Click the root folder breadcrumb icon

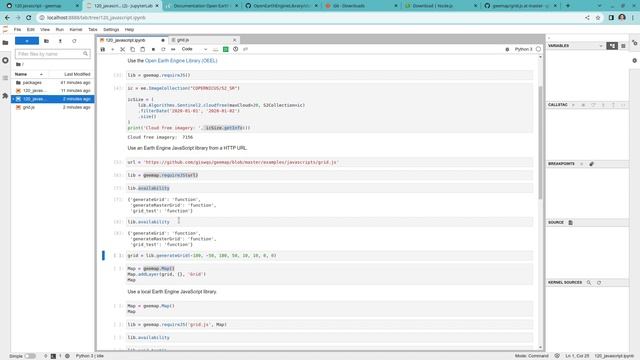point(18,64)
